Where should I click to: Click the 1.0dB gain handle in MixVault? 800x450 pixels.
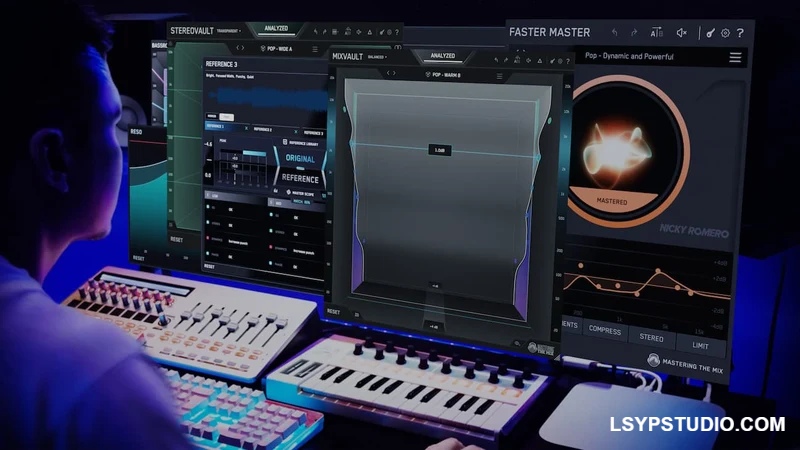click(x=440, y=150)
